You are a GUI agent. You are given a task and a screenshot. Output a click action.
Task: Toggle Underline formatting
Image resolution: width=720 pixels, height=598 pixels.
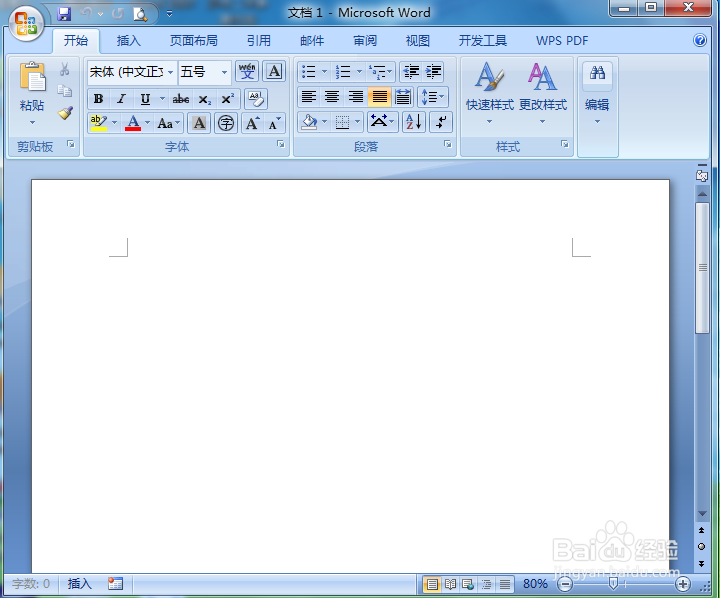pos(145,99)
